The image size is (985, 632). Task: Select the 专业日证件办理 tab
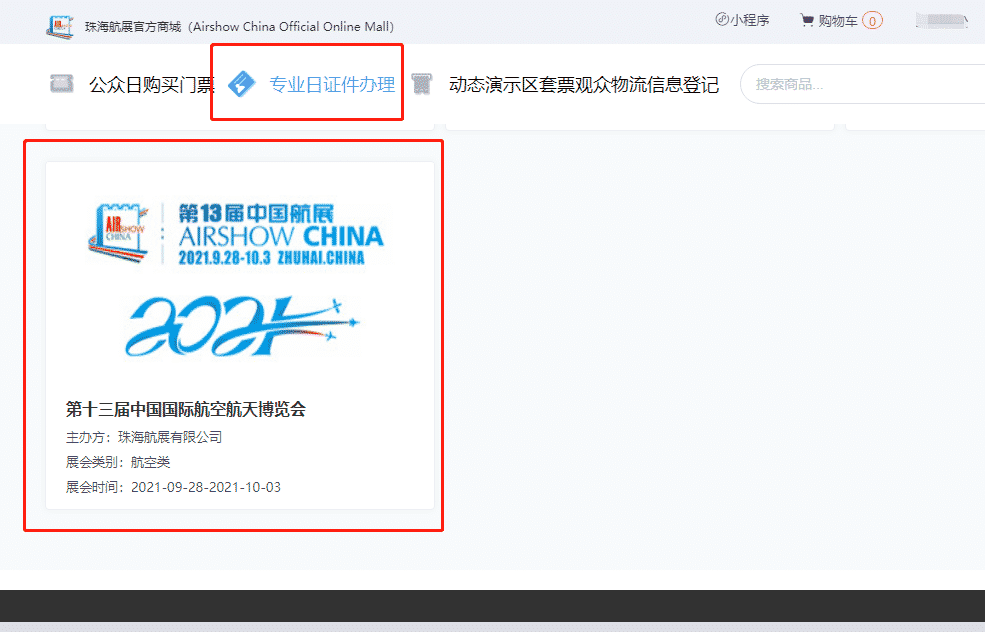(332, 84)
